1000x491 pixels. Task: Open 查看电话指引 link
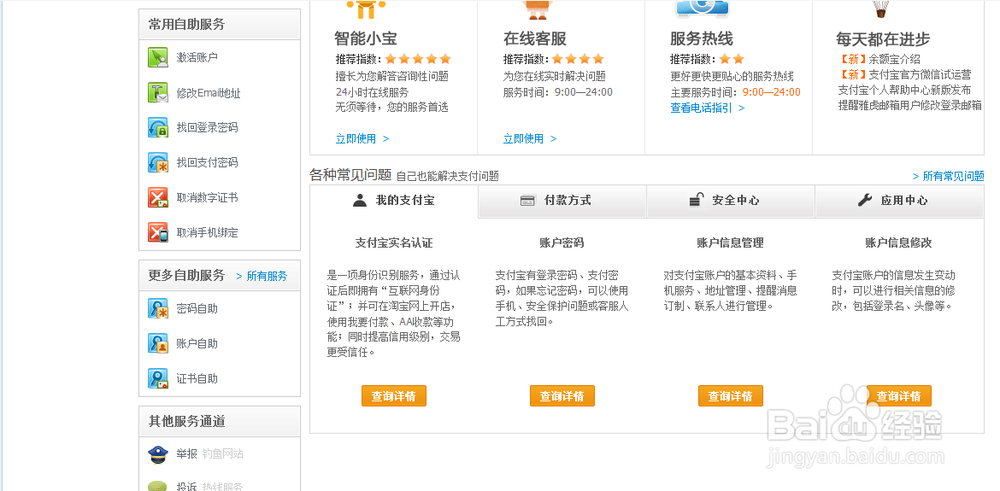coord(707,108)
